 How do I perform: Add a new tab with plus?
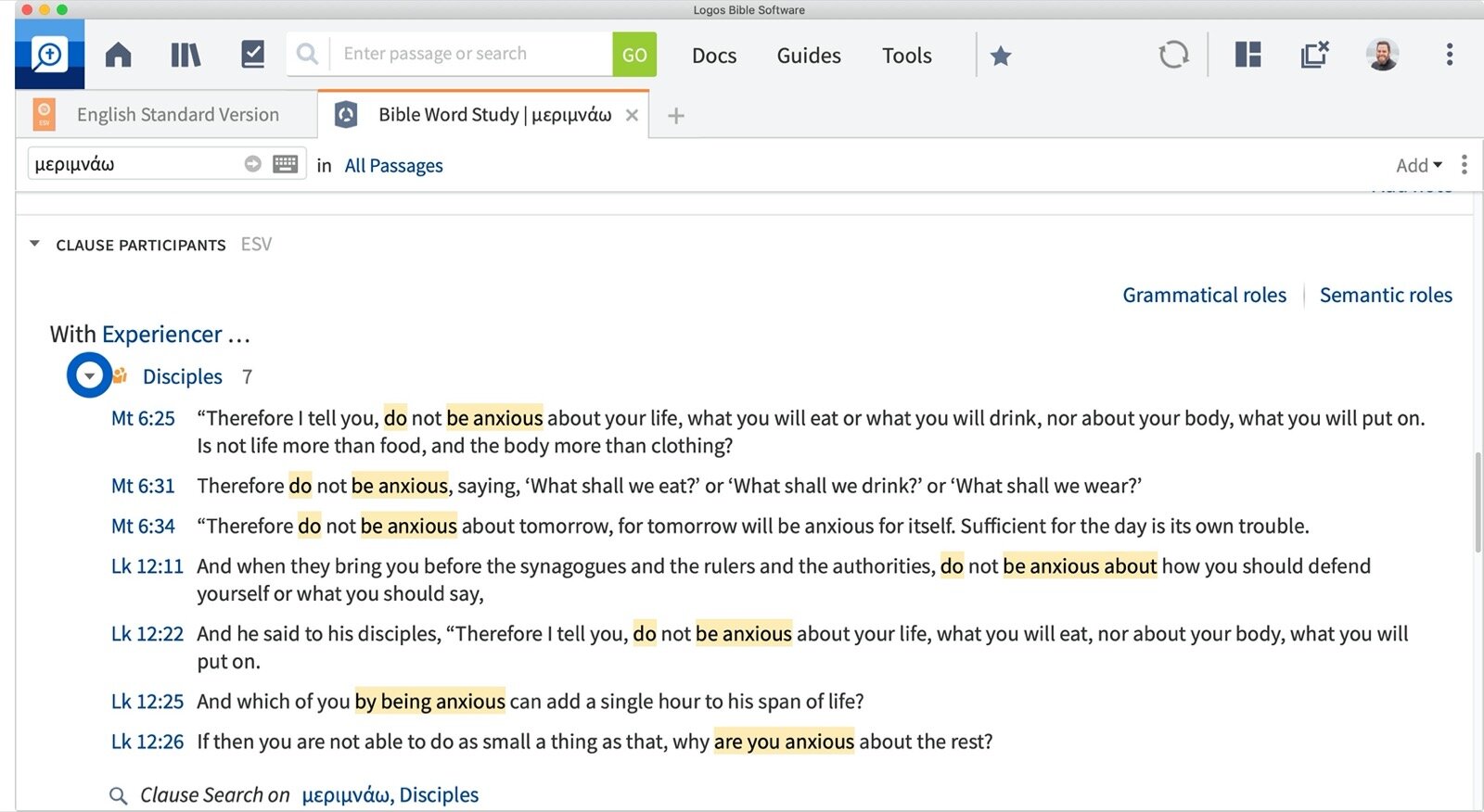(x=676, y=116)
